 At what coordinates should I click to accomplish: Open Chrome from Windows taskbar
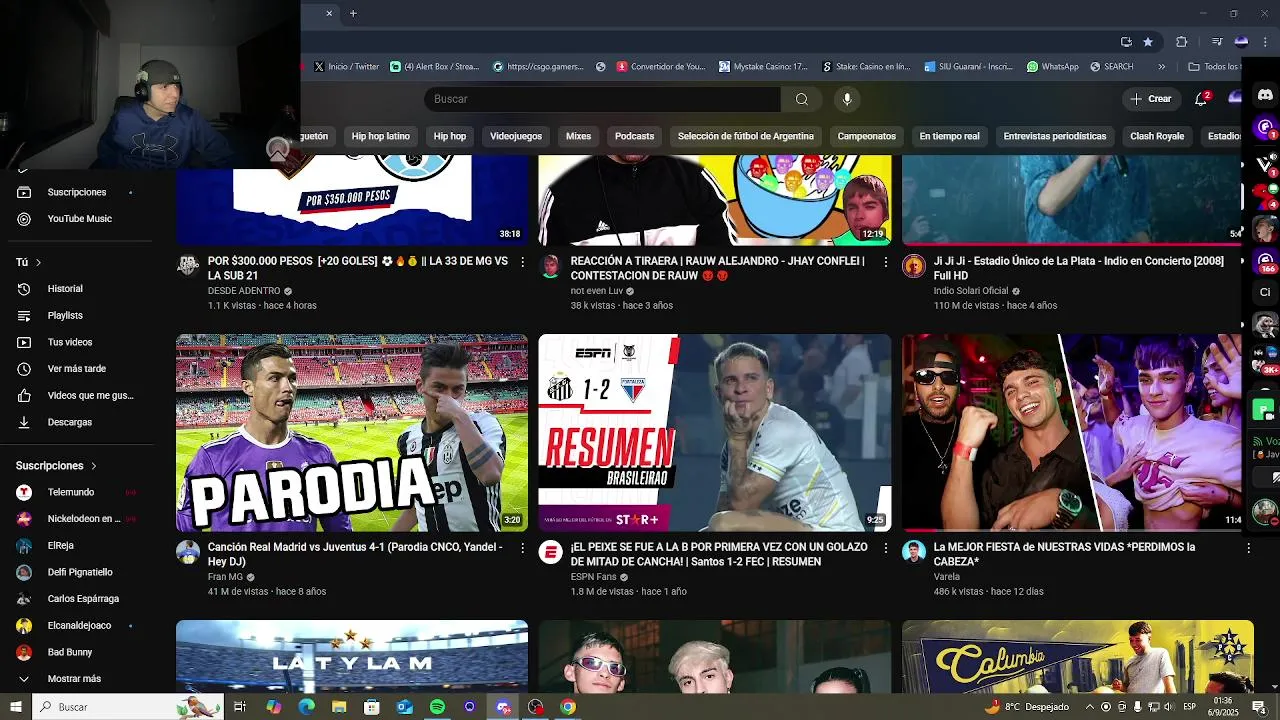point(568,707)
